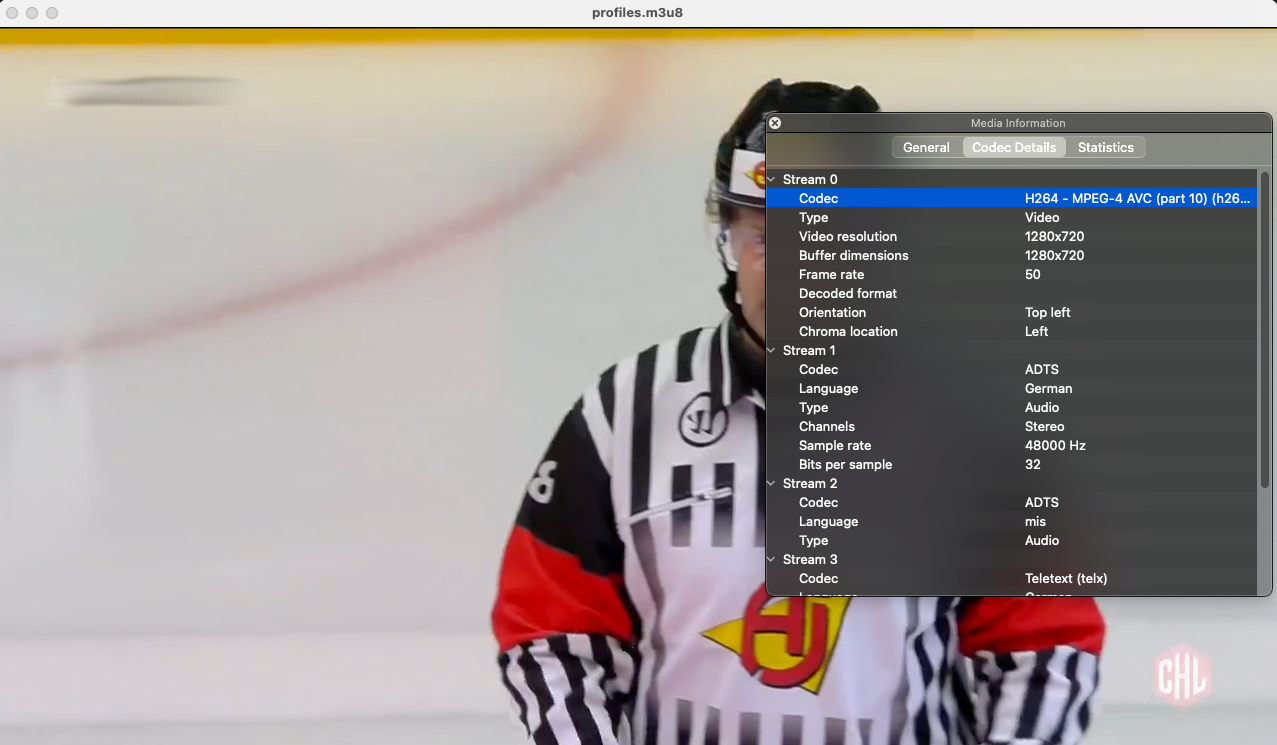
Task: Select the Orientation row
Action: 1011,312
